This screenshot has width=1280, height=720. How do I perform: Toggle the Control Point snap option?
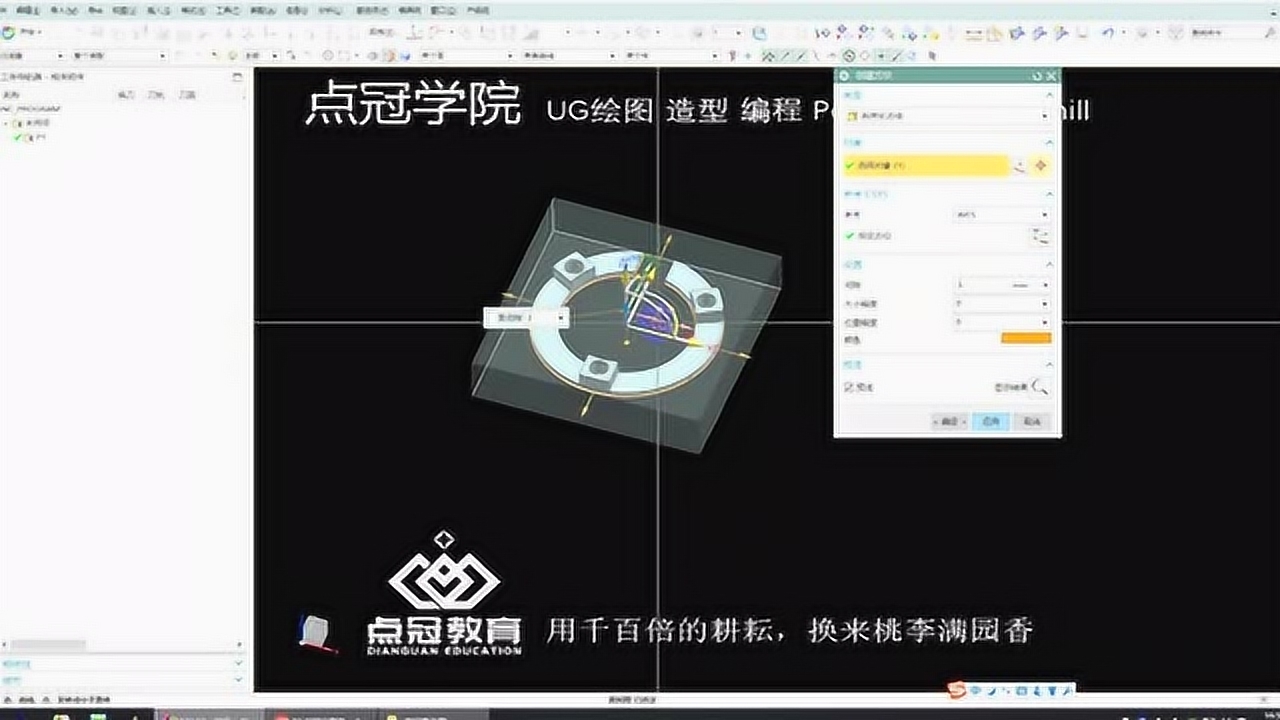816,56
